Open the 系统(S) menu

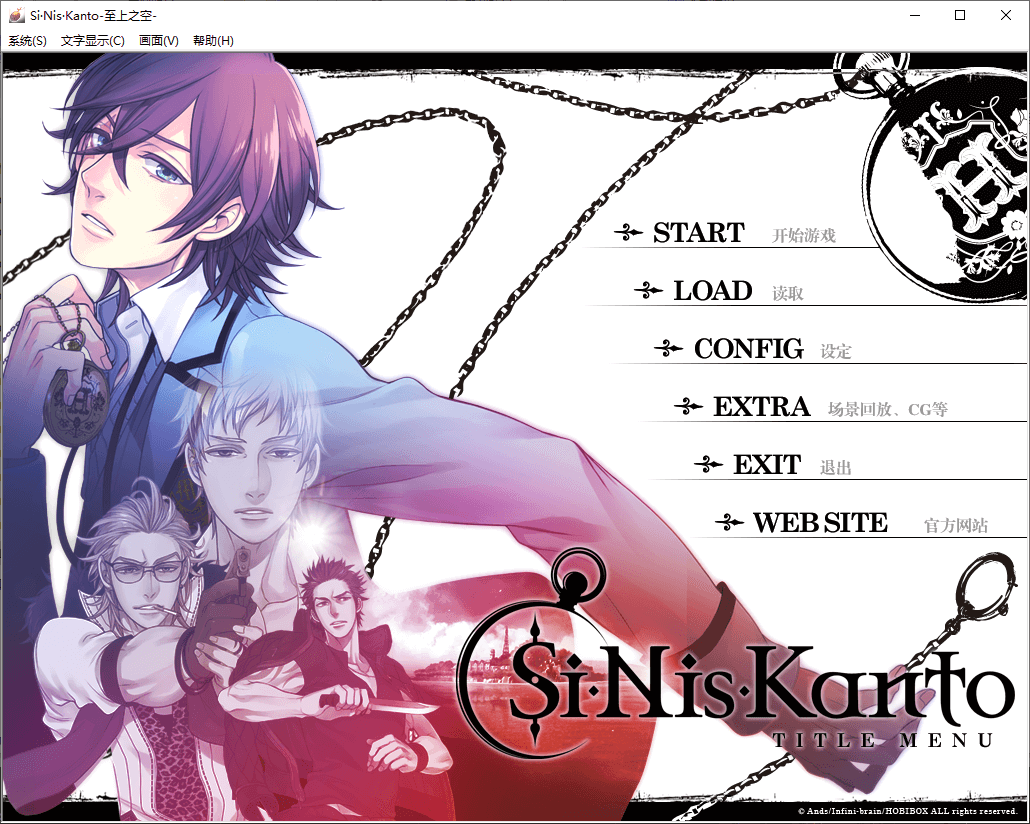(27, 41)
